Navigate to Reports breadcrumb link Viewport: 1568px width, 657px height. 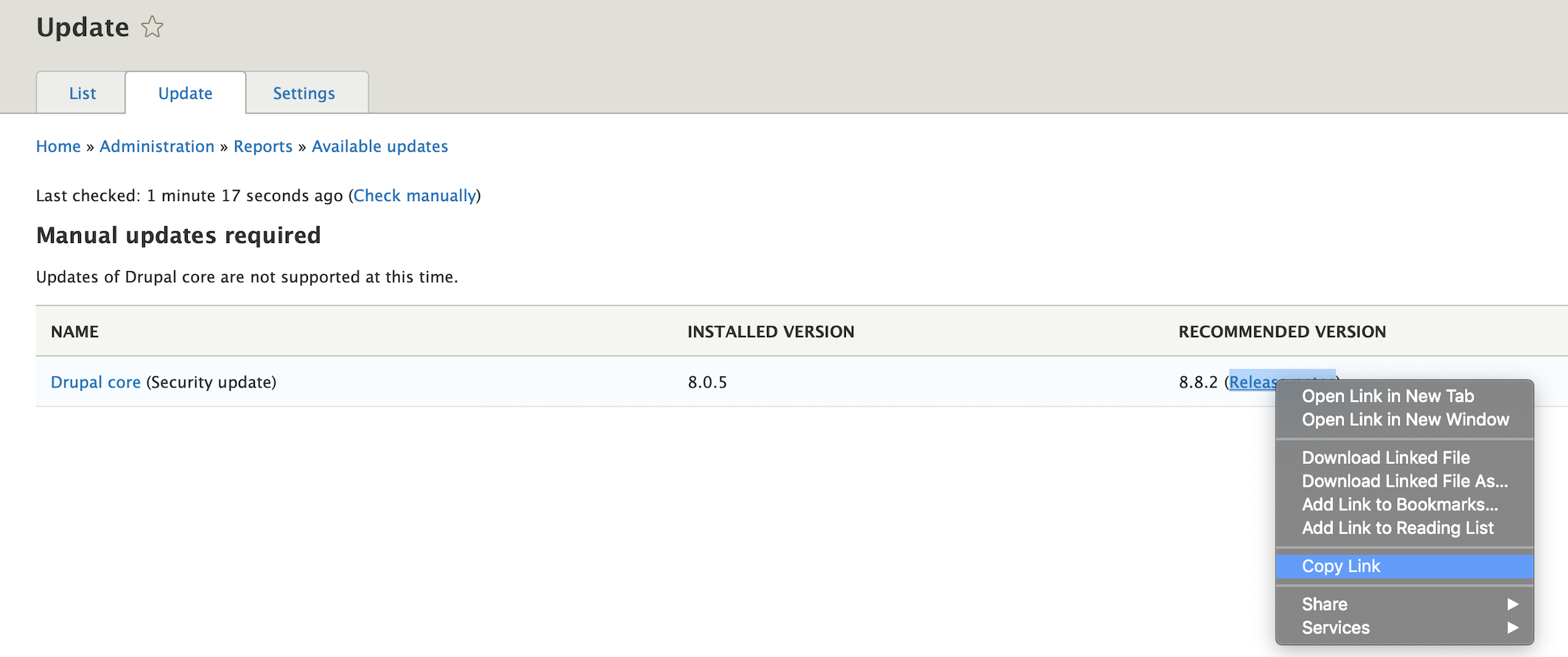click(x=263, y=147)
